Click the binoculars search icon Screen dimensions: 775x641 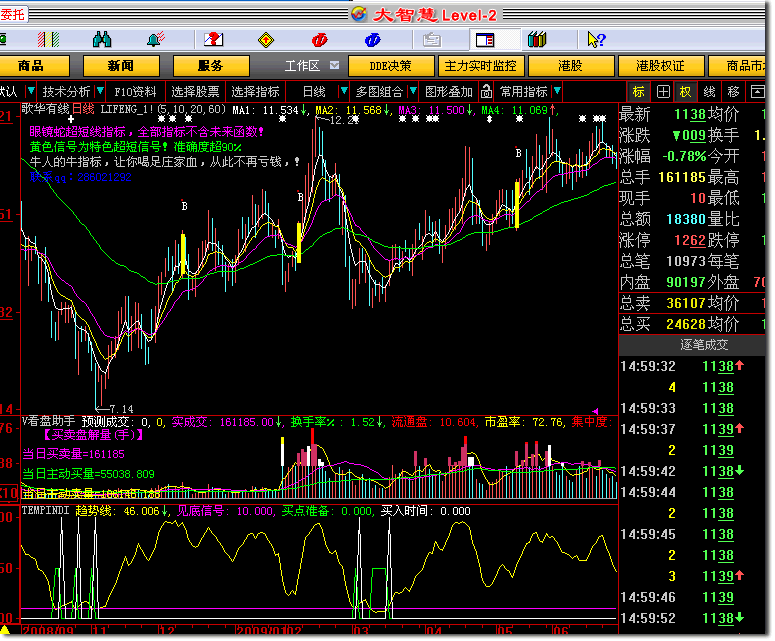(x=102, y=40)
